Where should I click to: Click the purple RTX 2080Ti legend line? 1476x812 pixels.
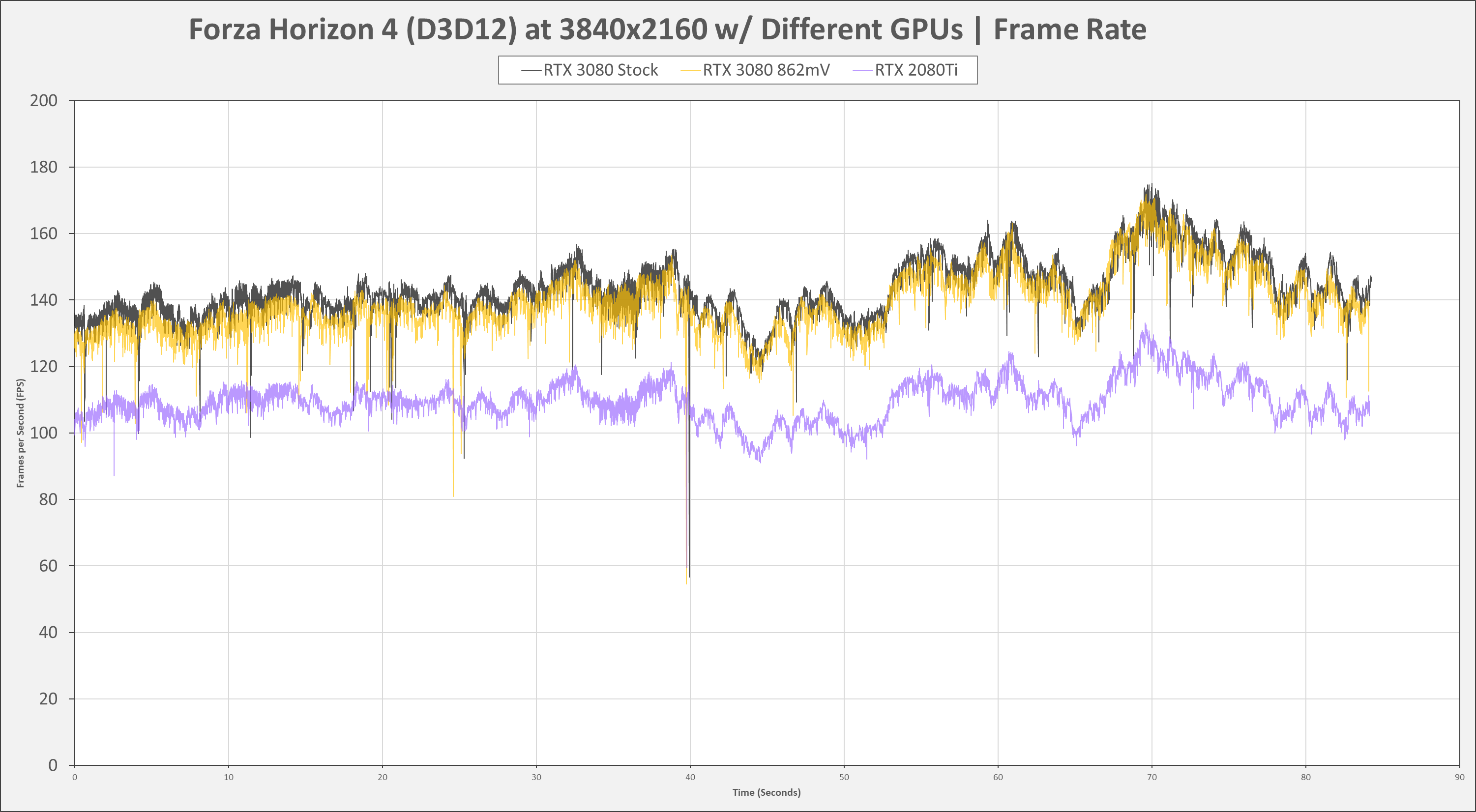[862, 70]
